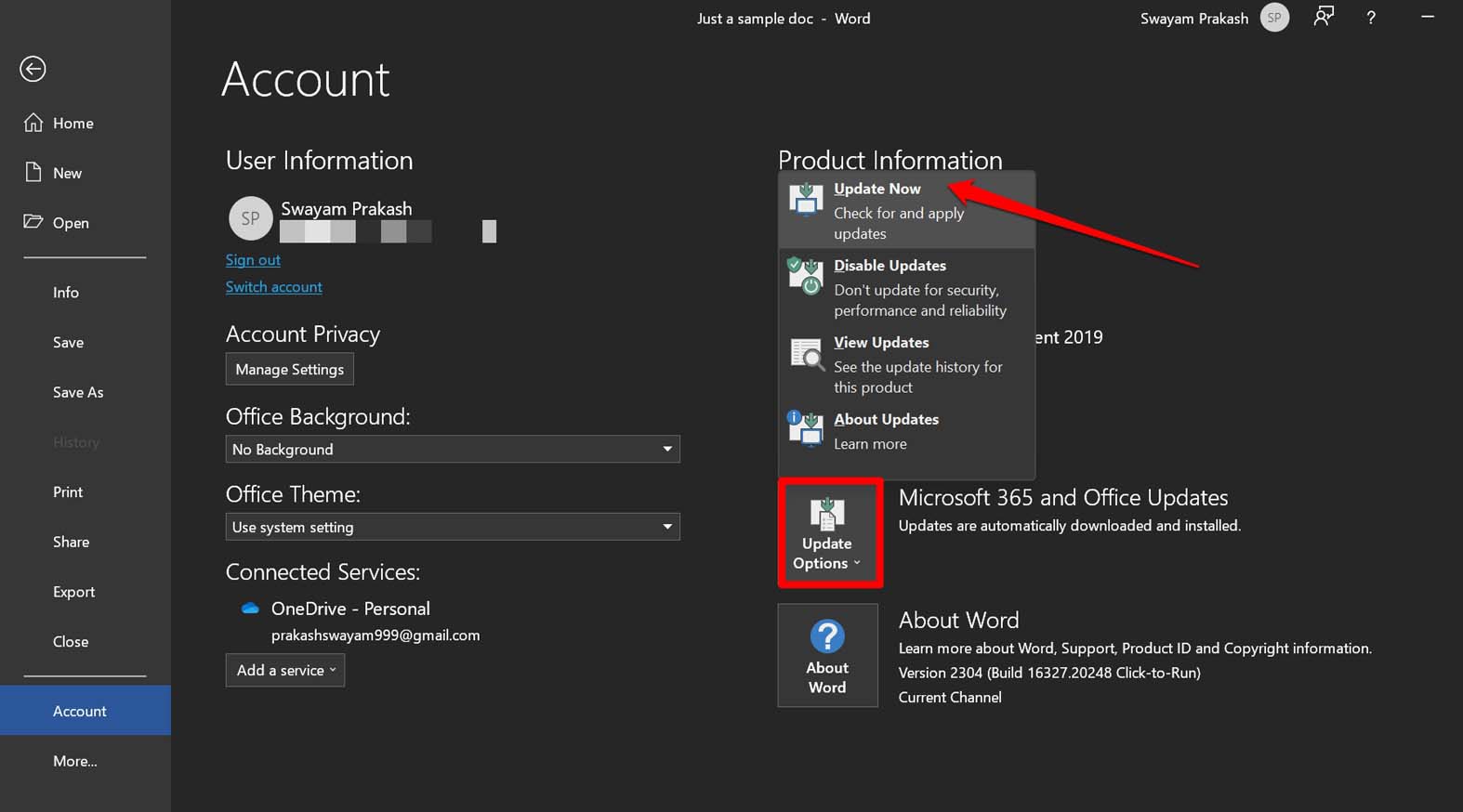Screen dimensions: 1463x812
Task: Click the prakashswayam999@gmail.com text
Action: click(376, 635)
